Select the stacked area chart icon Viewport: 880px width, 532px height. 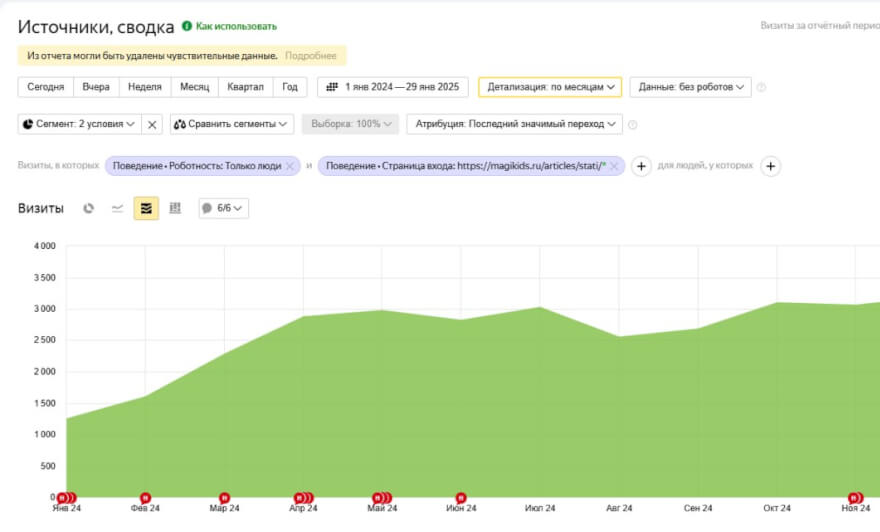[x=146, y=208]
